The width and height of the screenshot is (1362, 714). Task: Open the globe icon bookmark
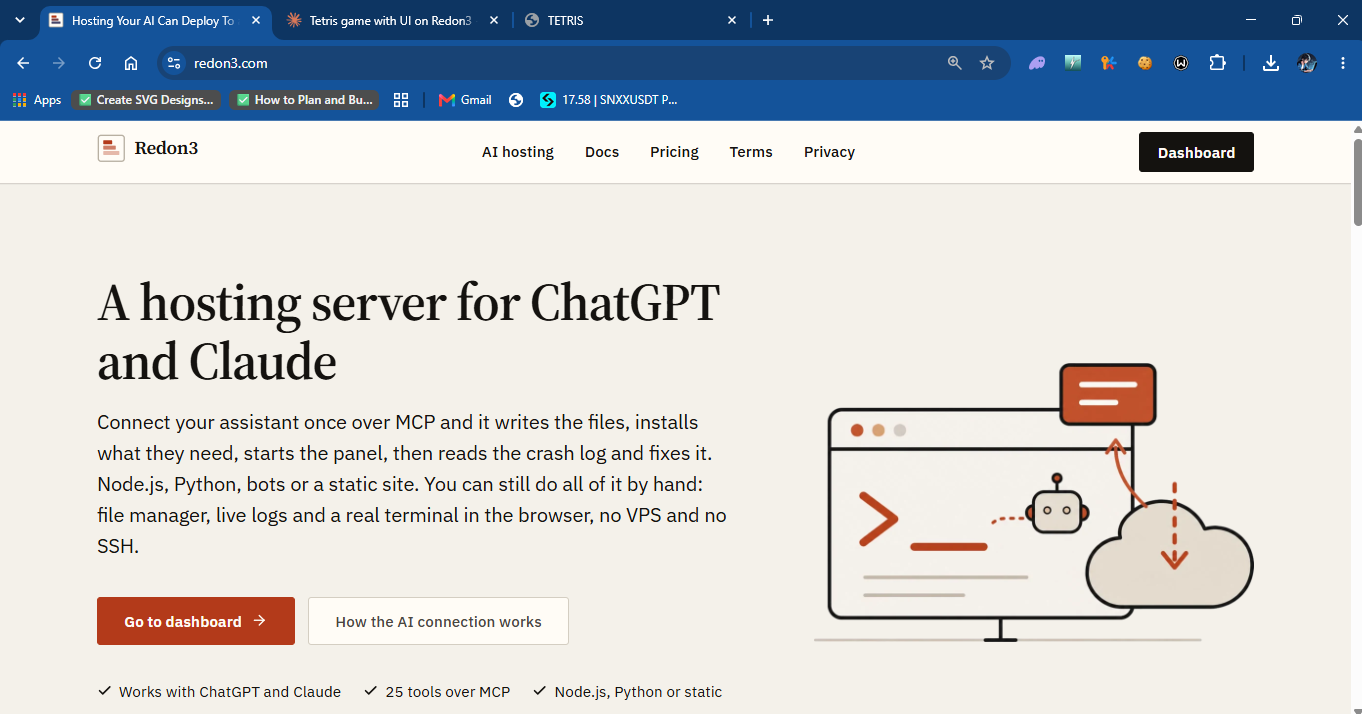tap(516, 100)
